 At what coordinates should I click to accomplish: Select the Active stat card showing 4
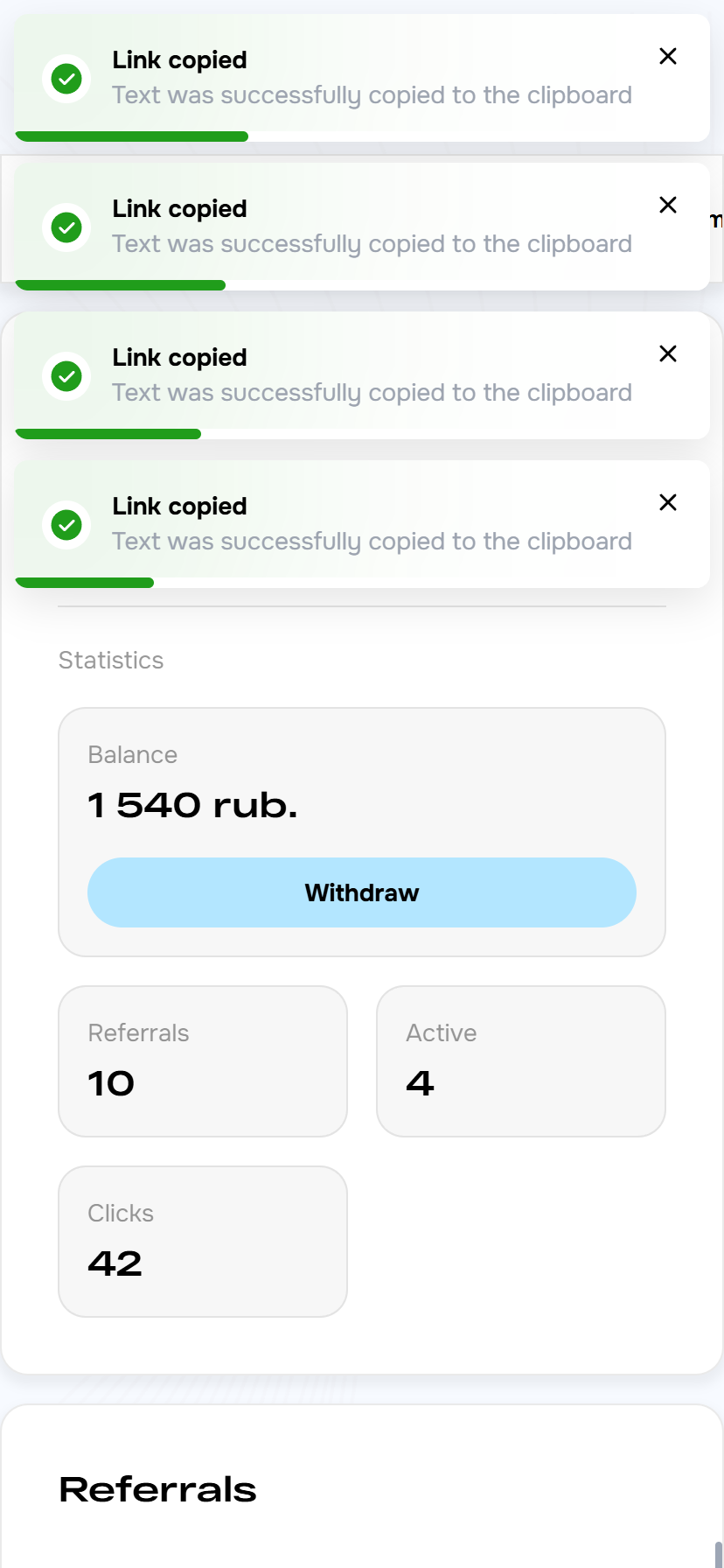(x=520, y=1060)
